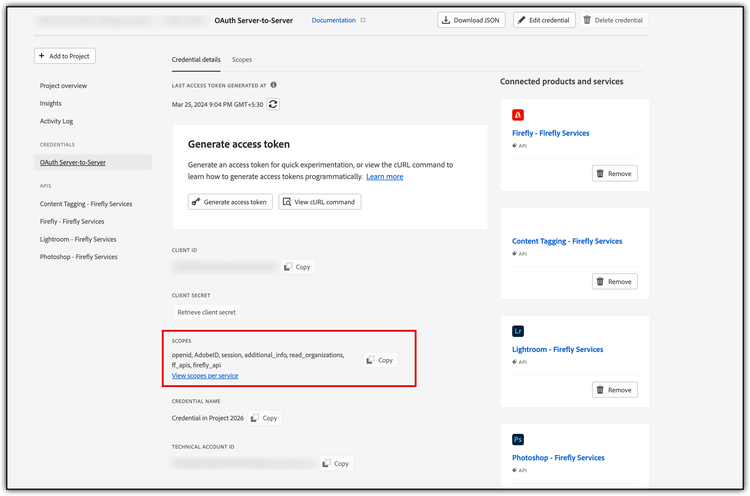Copy the scopes list
This screenshot has height=496, width=750.
(379, 360)
